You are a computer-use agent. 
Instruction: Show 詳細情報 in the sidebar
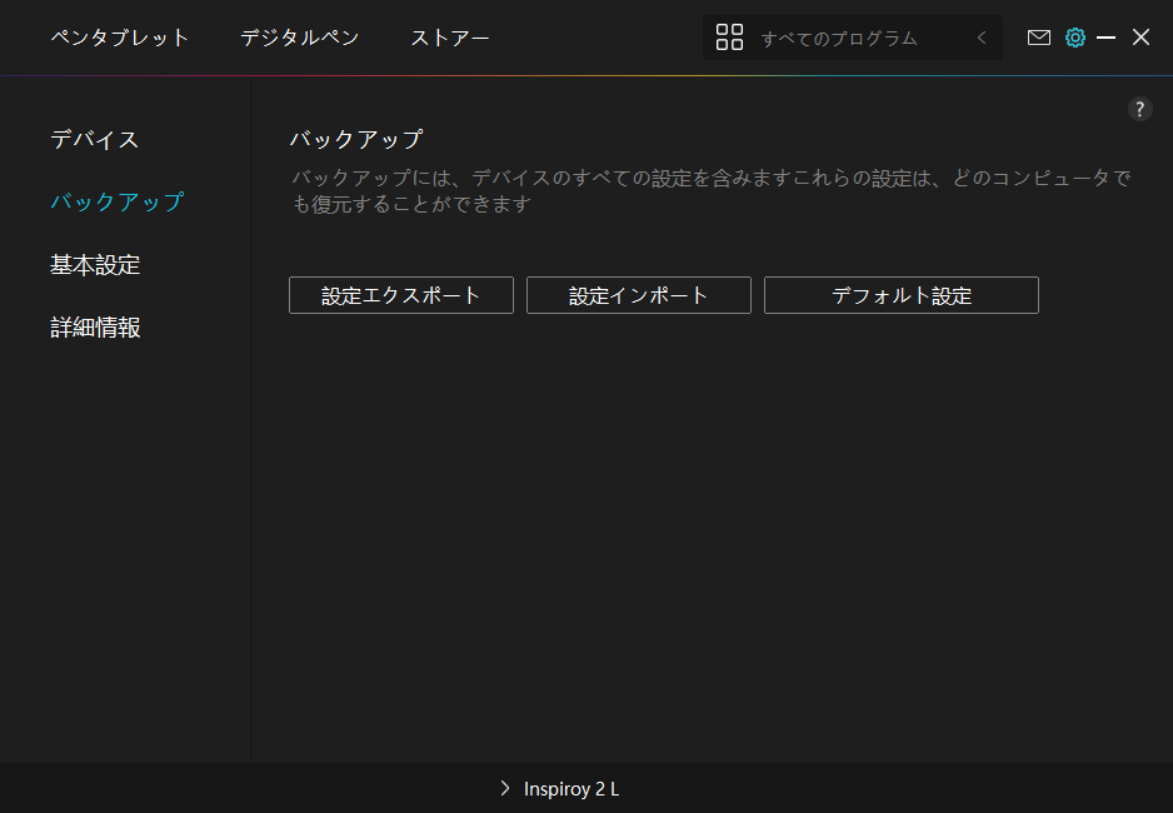95,328
